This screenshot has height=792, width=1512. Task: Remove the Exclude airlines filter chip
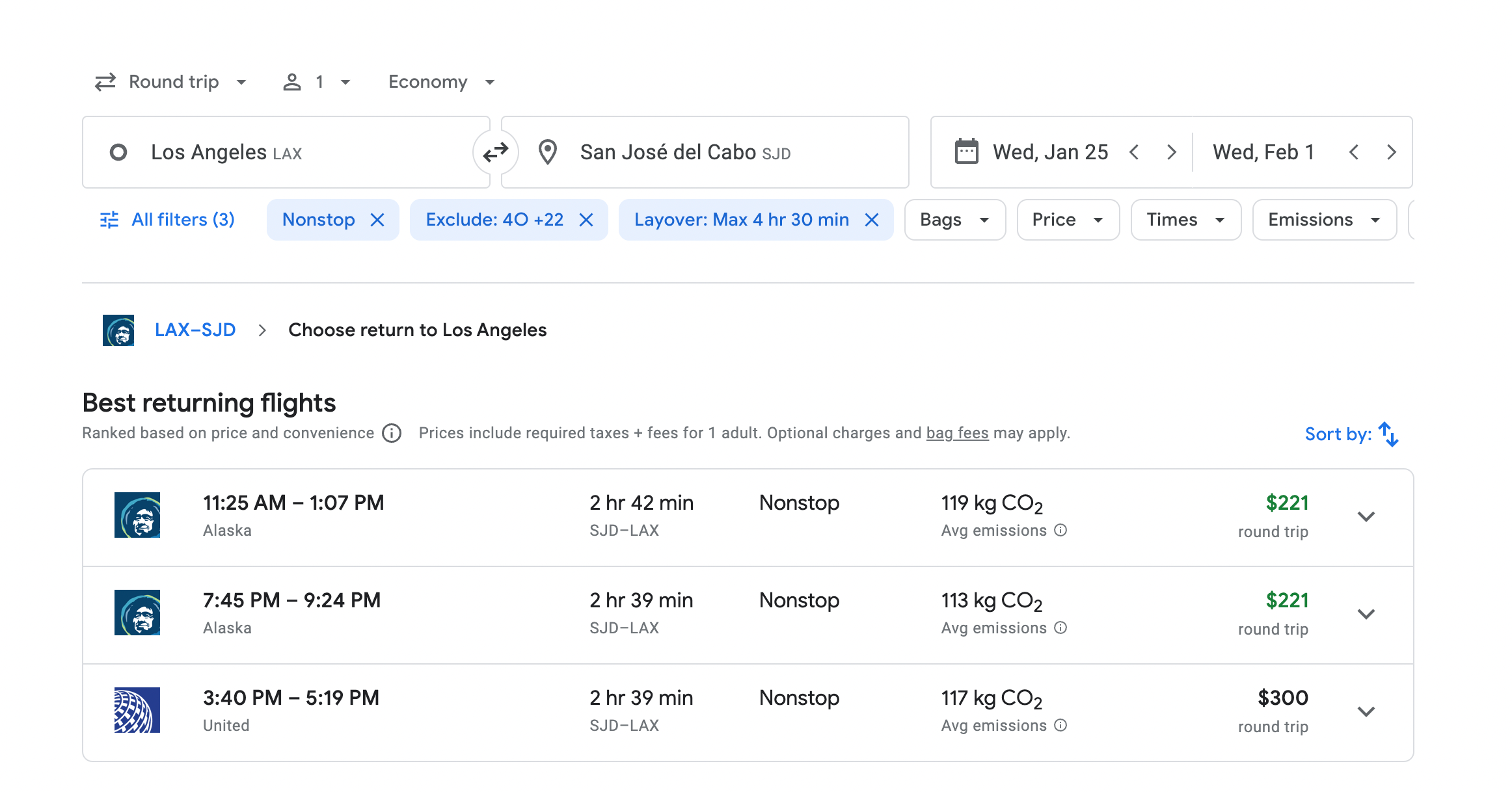(586, 220)
